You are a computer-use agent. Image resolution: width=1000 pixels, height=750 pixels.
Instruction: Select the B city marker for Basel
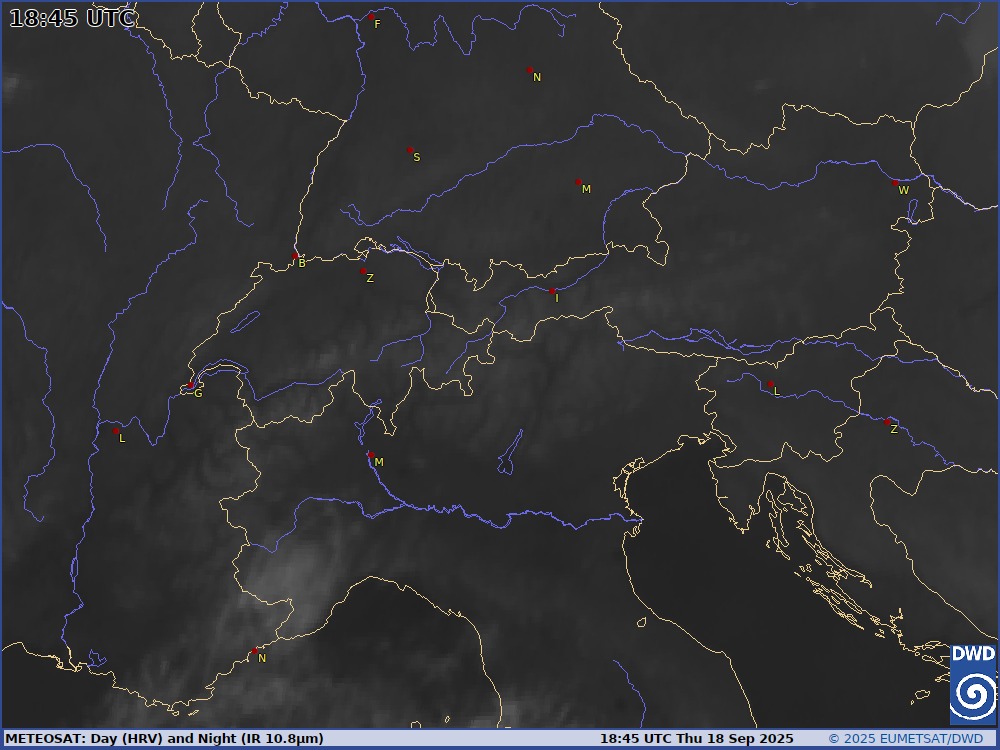click(x=295, y=256)
